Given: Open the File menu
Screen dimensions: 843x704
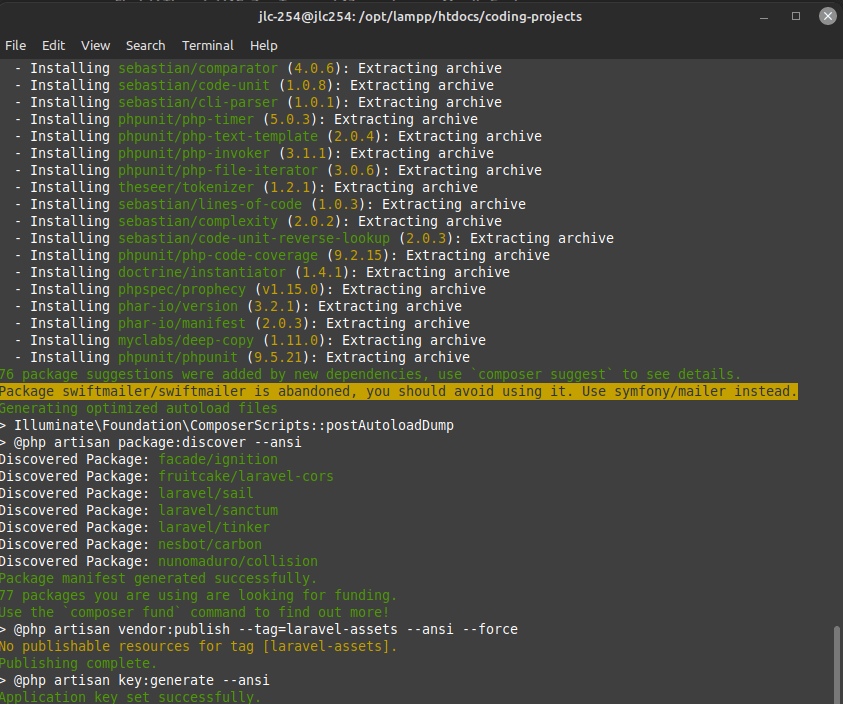Looking at the screenshot, I should (15, 46).
